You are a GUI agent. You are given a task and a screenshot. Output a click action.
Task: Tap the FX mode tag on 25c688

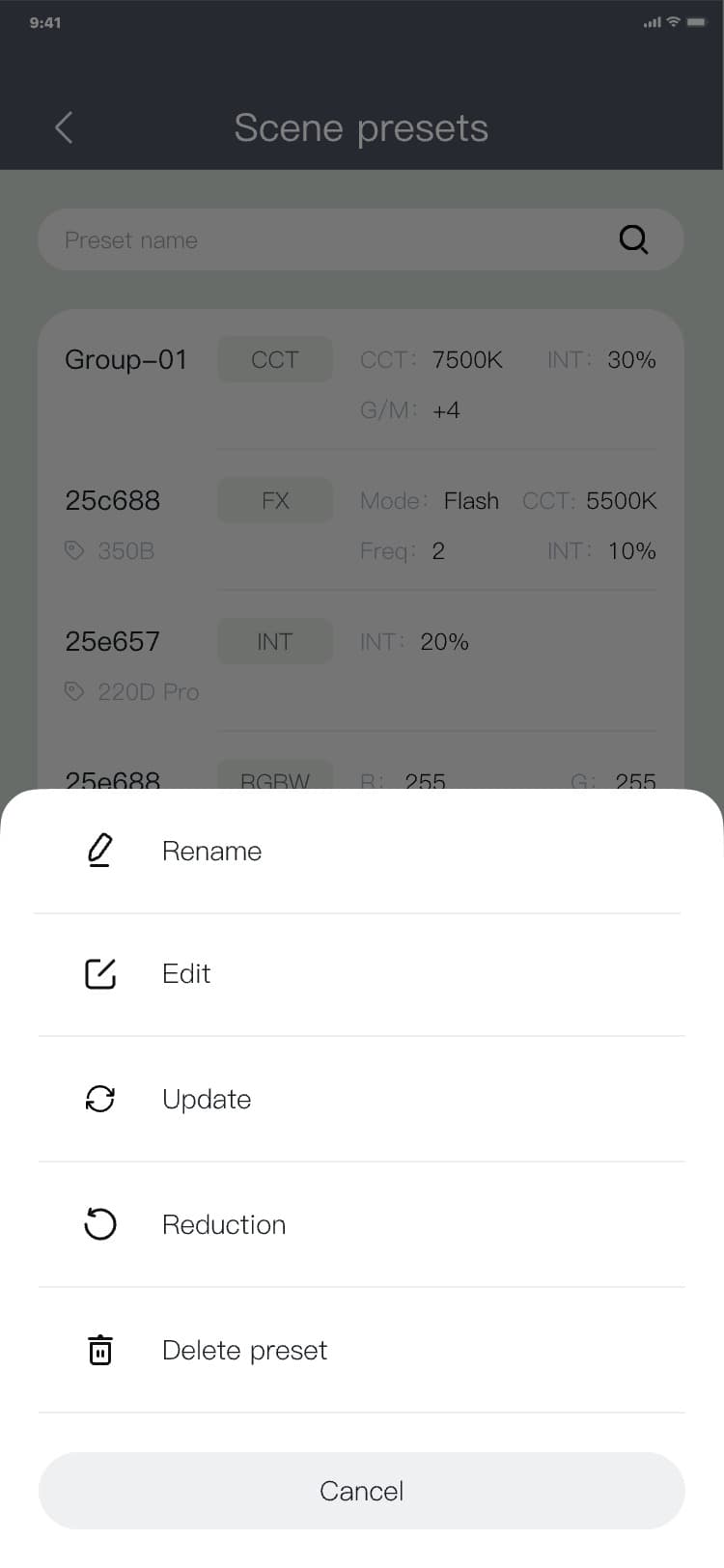coord(275,501)
